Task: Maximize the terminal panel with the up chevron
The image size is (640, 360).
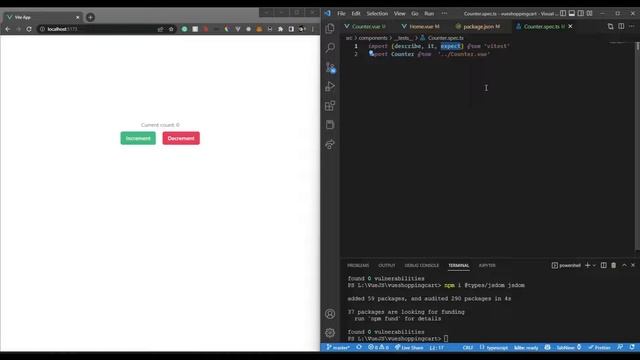Action: (624, 265)
